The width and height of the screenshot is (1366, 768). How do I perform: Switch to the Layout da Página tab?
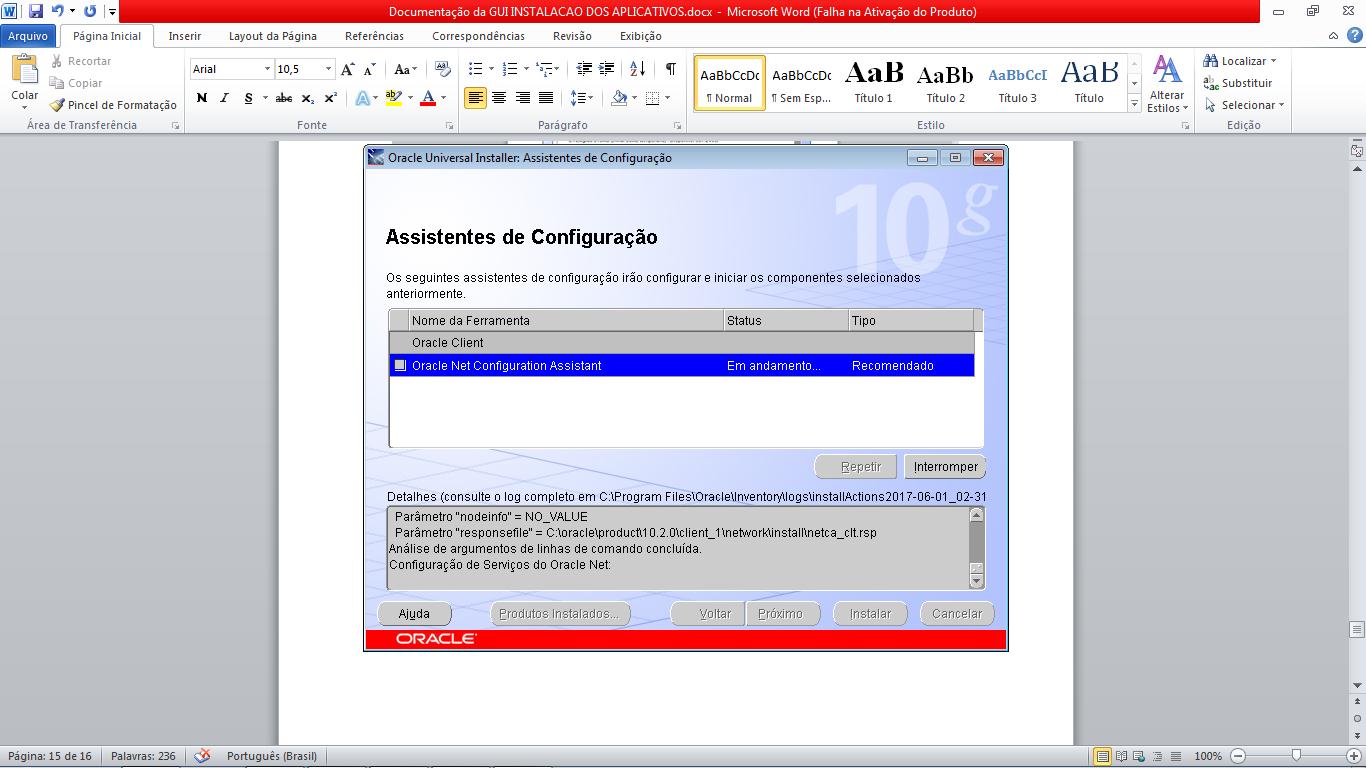pos(272,36)
